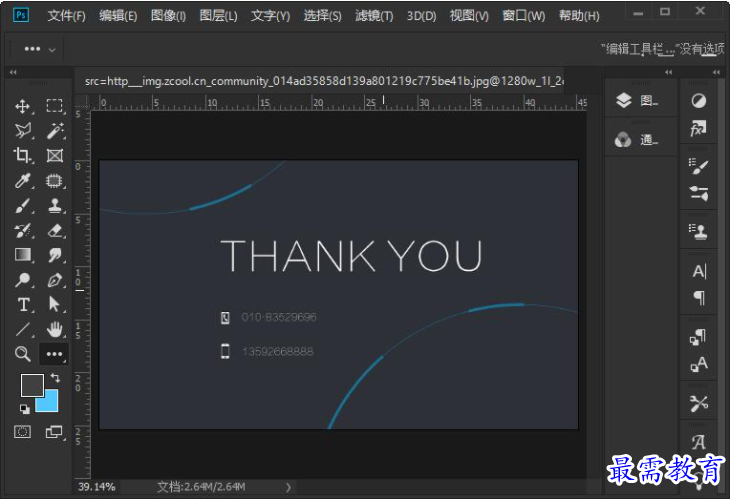Select the Patch healing tool

pos(55,180)
